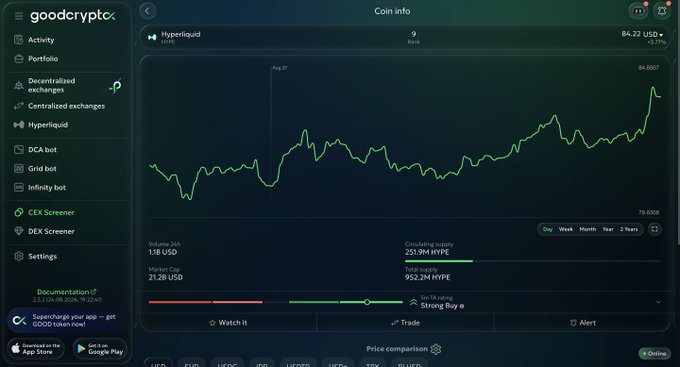Click the 84.22 price value
The image size is (680, 367).
[x=631, y=34]
